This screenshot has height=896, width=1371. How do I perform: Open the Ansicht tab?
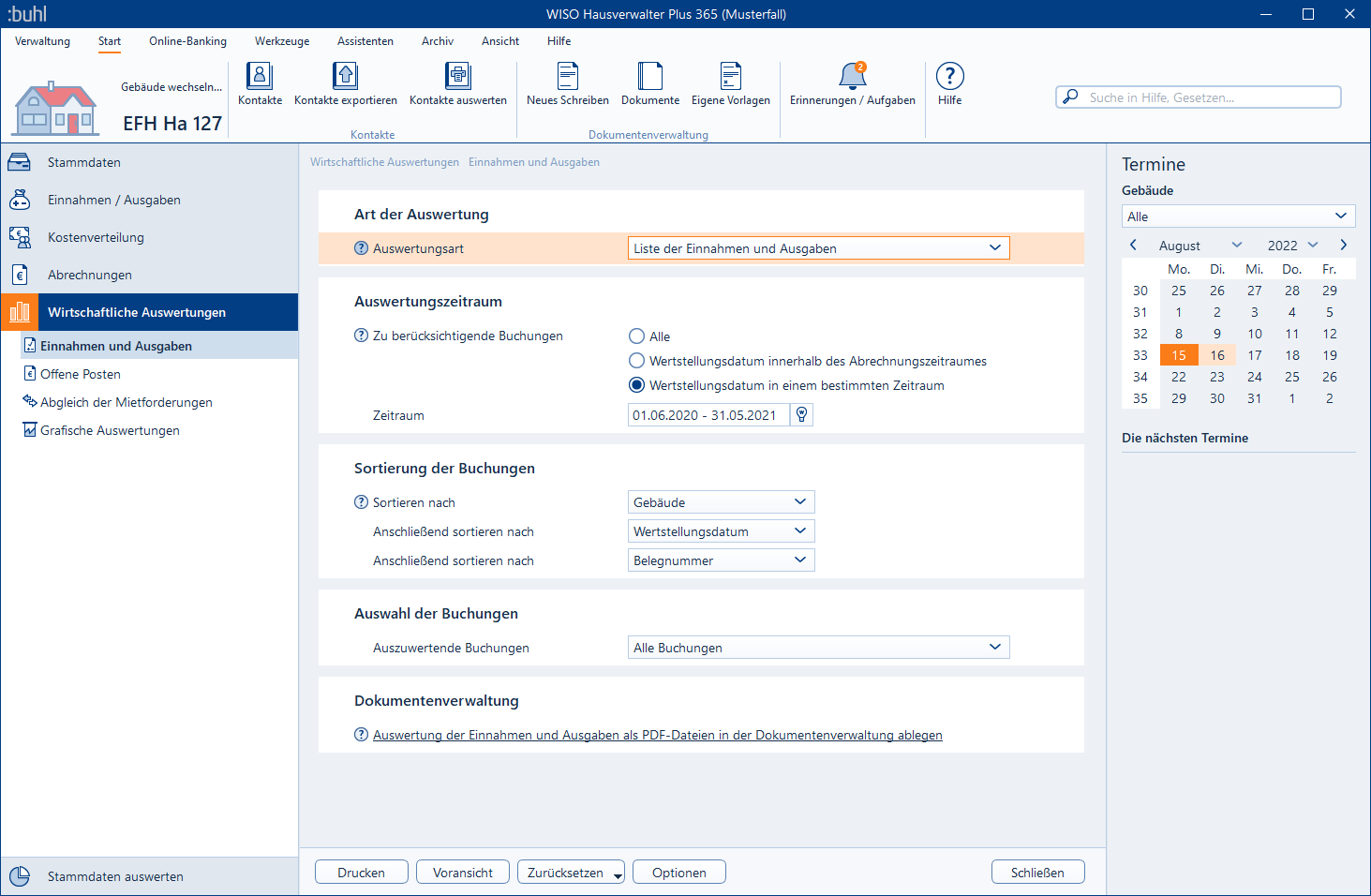500,41
